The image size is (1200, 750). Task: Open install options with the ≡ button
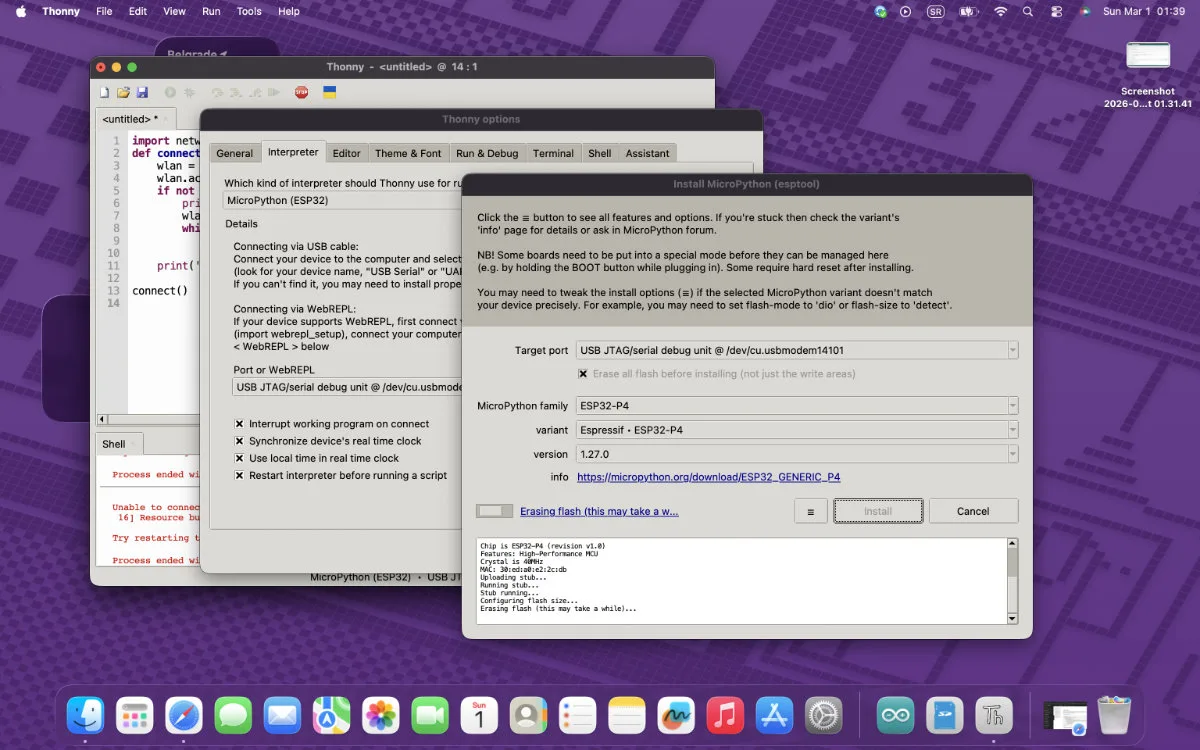point(810,511)
